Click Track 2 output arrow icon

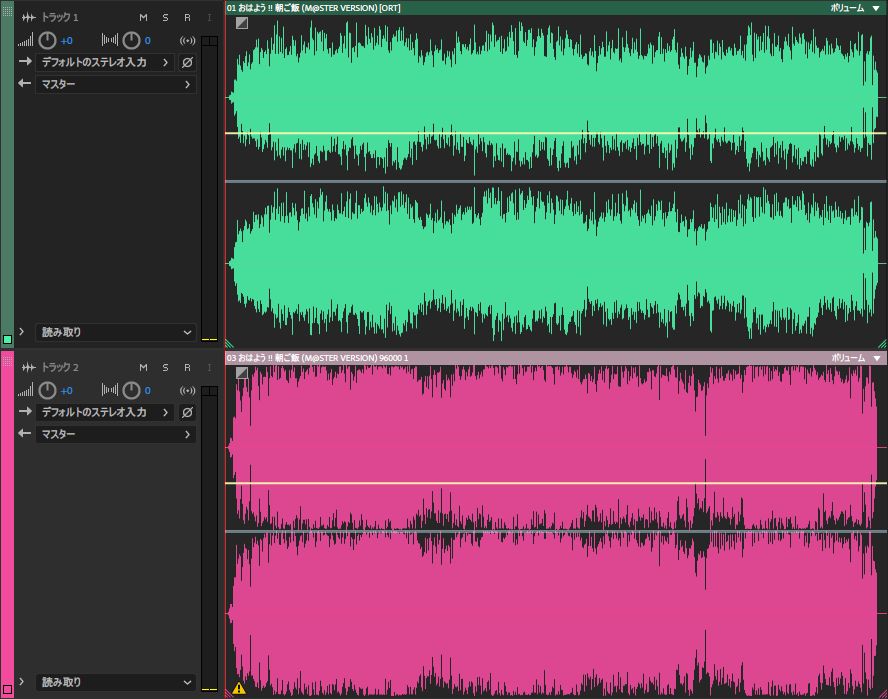click(25, 433)
